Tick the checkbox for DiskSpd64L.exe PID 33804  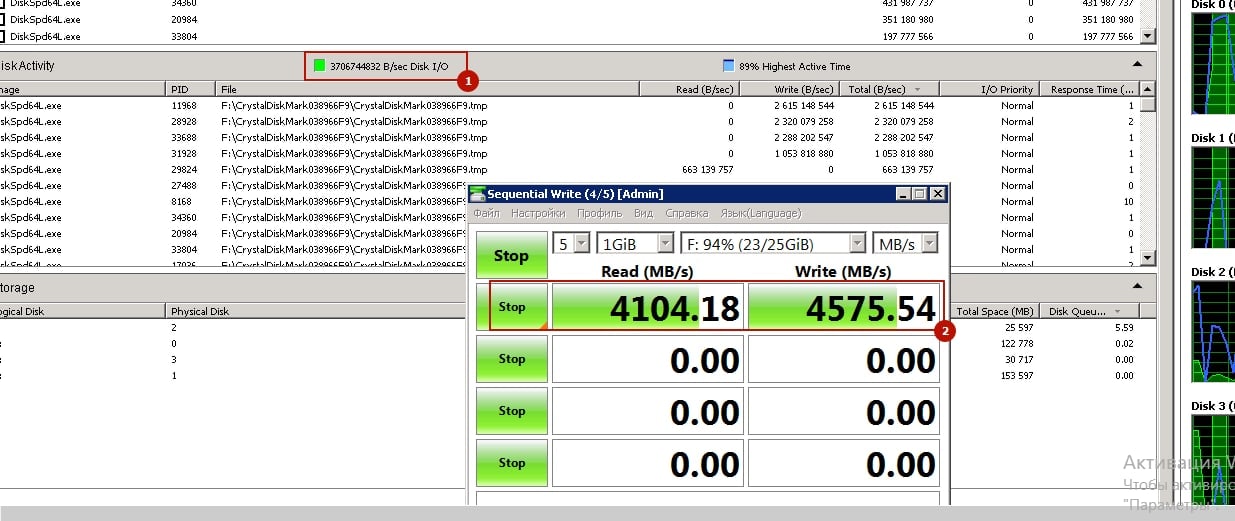pyautogui.click(x=3, y=37)
